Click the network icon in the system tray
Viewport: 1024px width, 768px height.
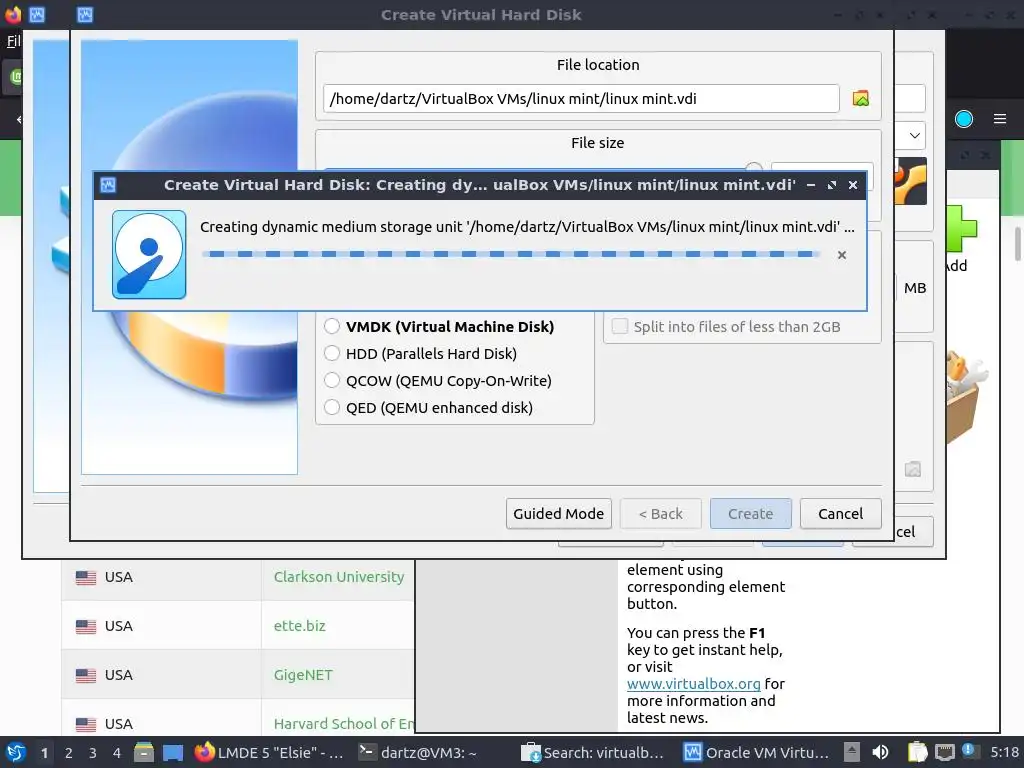click(x=944, y=752)
